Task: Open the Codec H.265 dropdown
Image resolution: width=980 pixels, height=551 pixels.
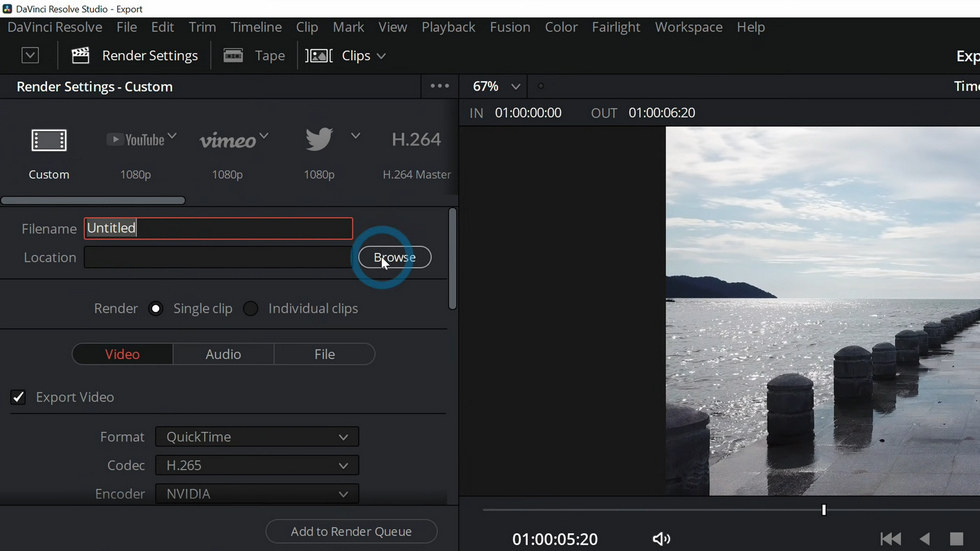Action: [x=257, y=465]
